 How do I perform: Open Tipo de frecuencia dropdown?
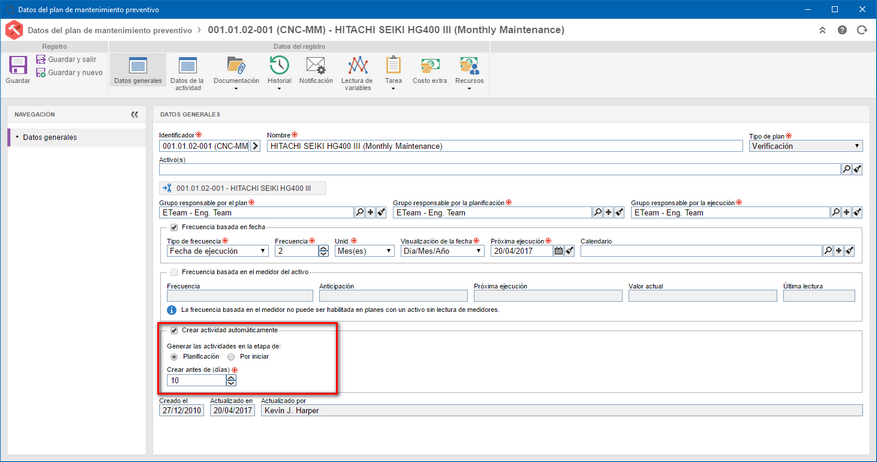pyautogui.click(x=218, y=251)
